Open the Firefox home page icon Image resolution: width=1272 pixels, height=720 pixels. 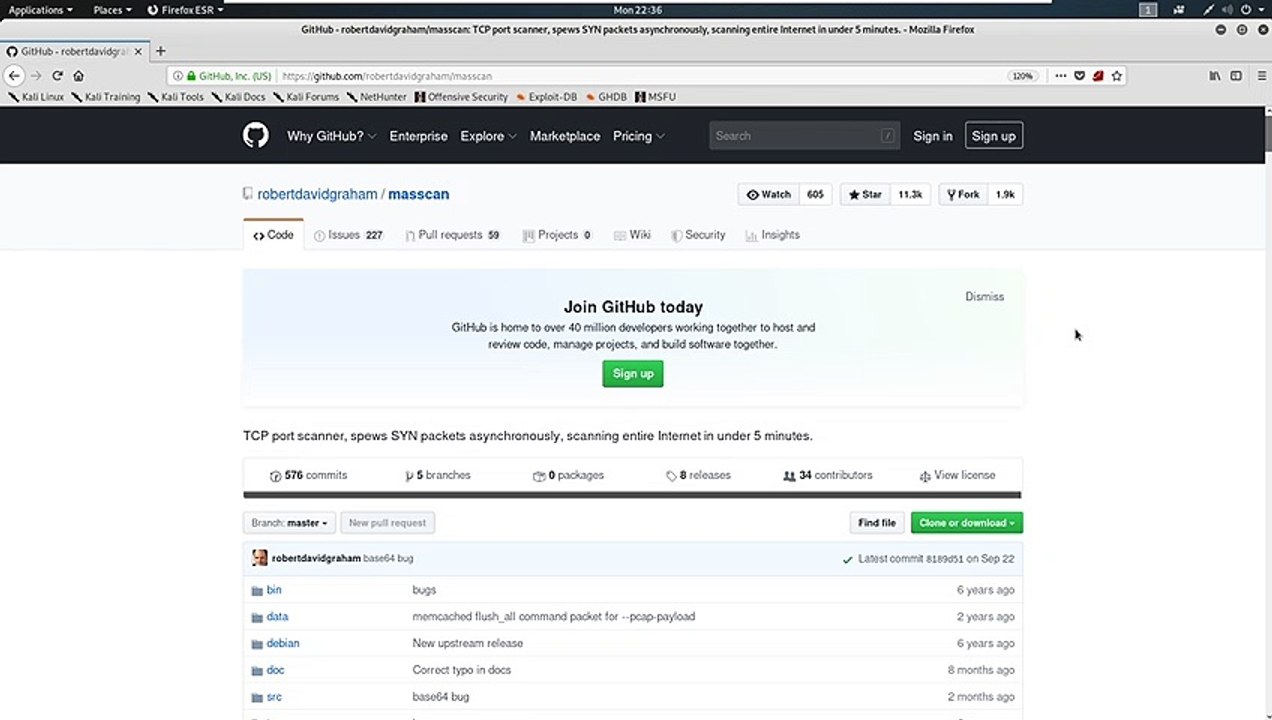pos(78,76)
